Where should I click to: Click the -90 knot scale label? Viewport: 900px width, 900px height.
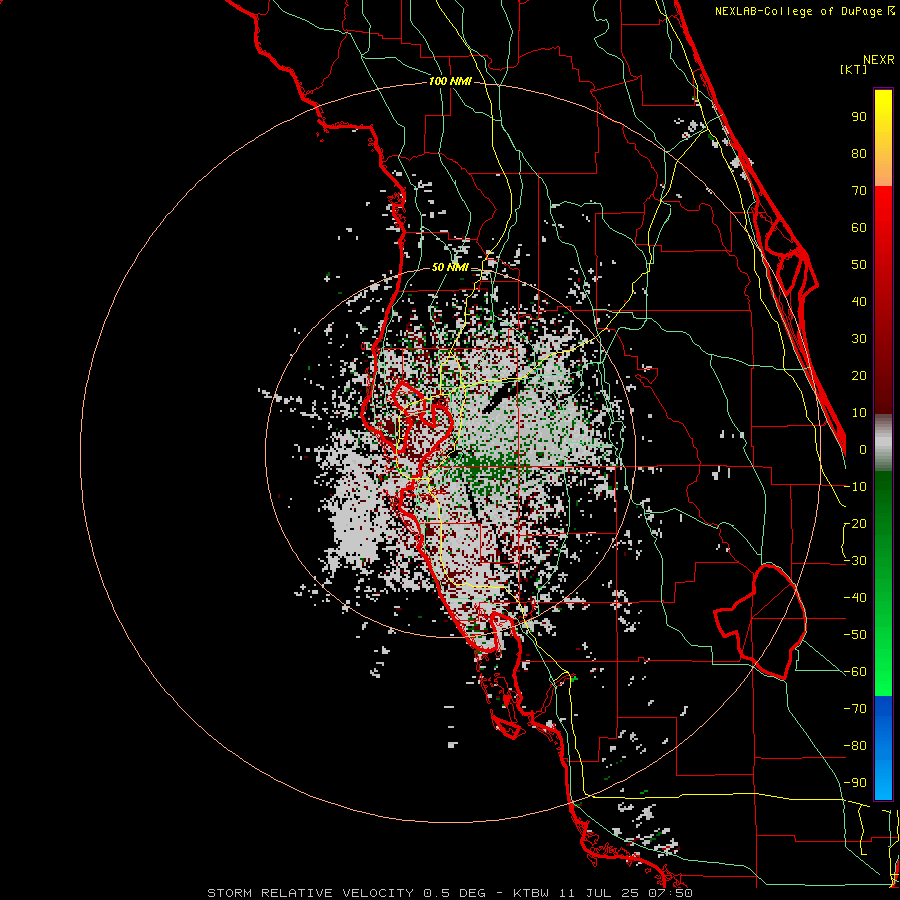click(x=855, y=783)
